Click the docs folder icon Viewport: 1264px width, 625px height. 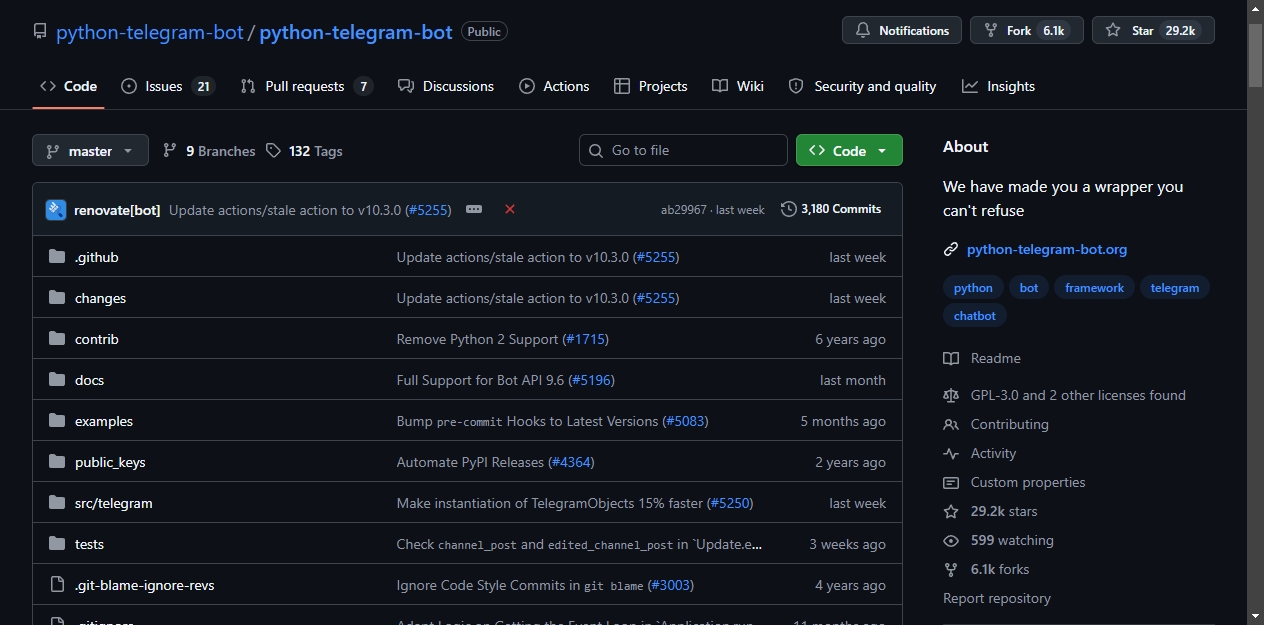(x=57, y=380)
